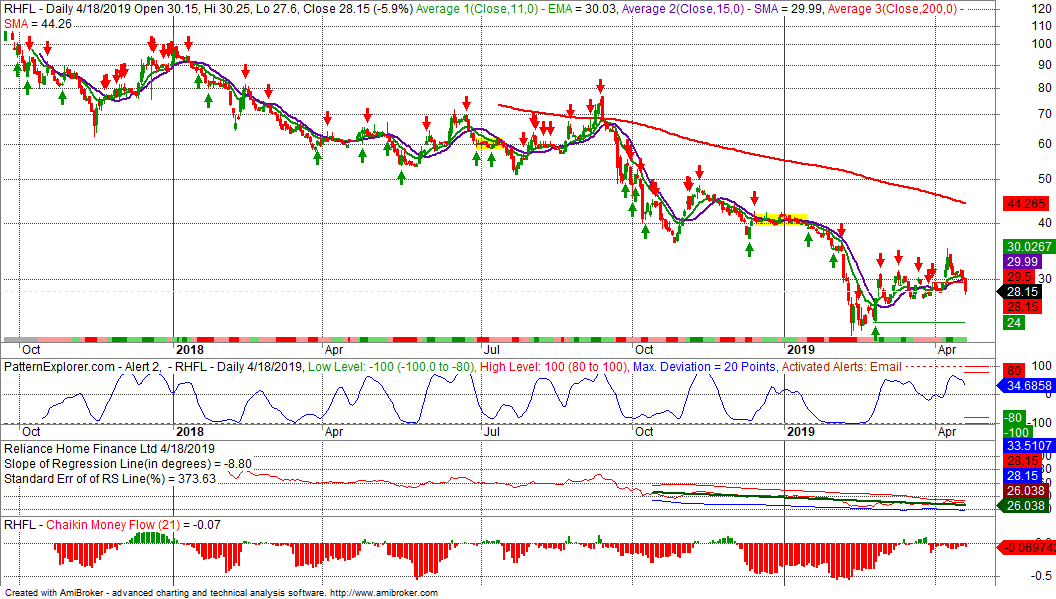Click the red -0.06974 money flow tag
1056x599 pixels.
coord(1027,548)
